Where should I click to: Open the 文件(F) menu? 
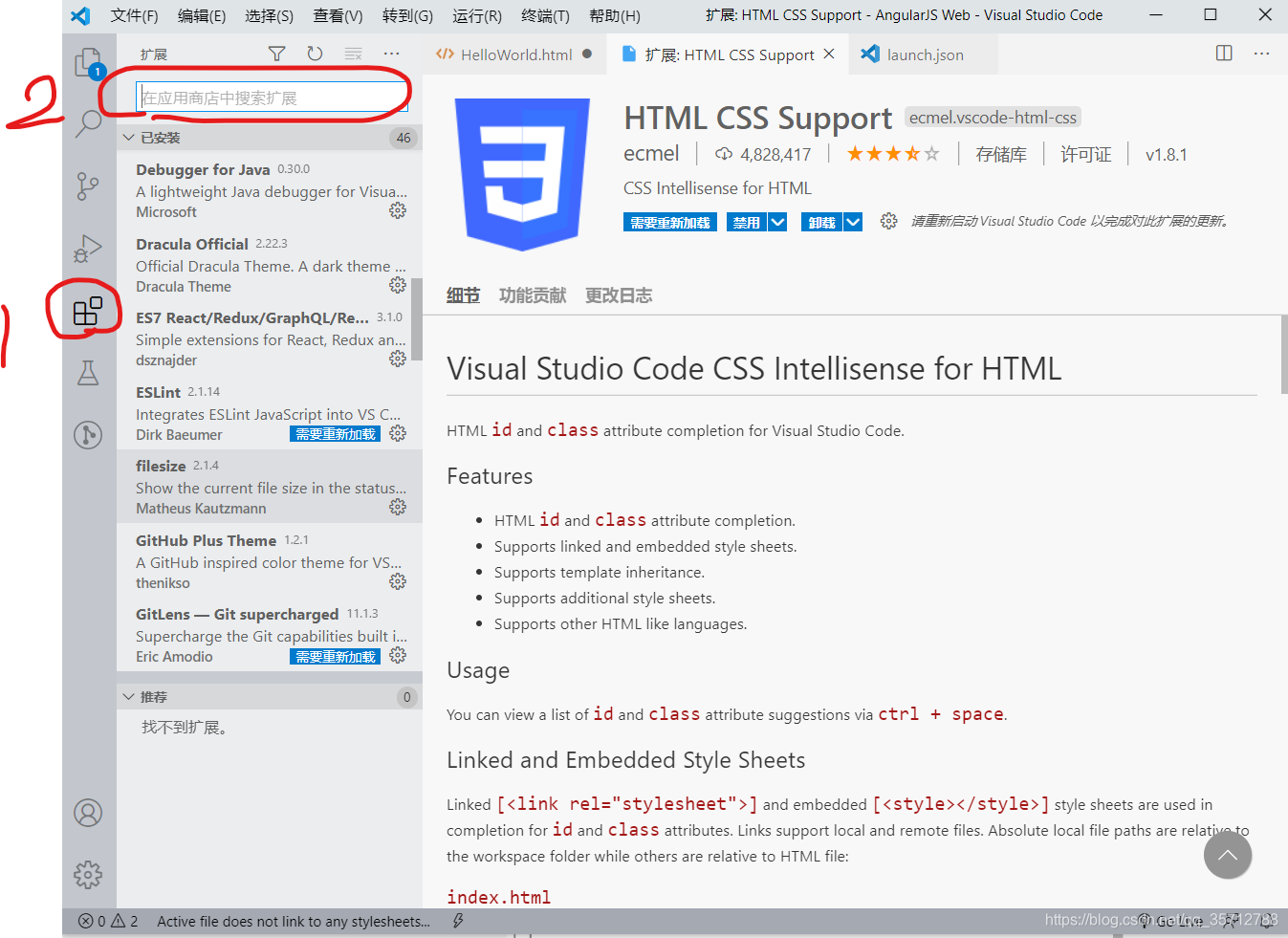134,15
